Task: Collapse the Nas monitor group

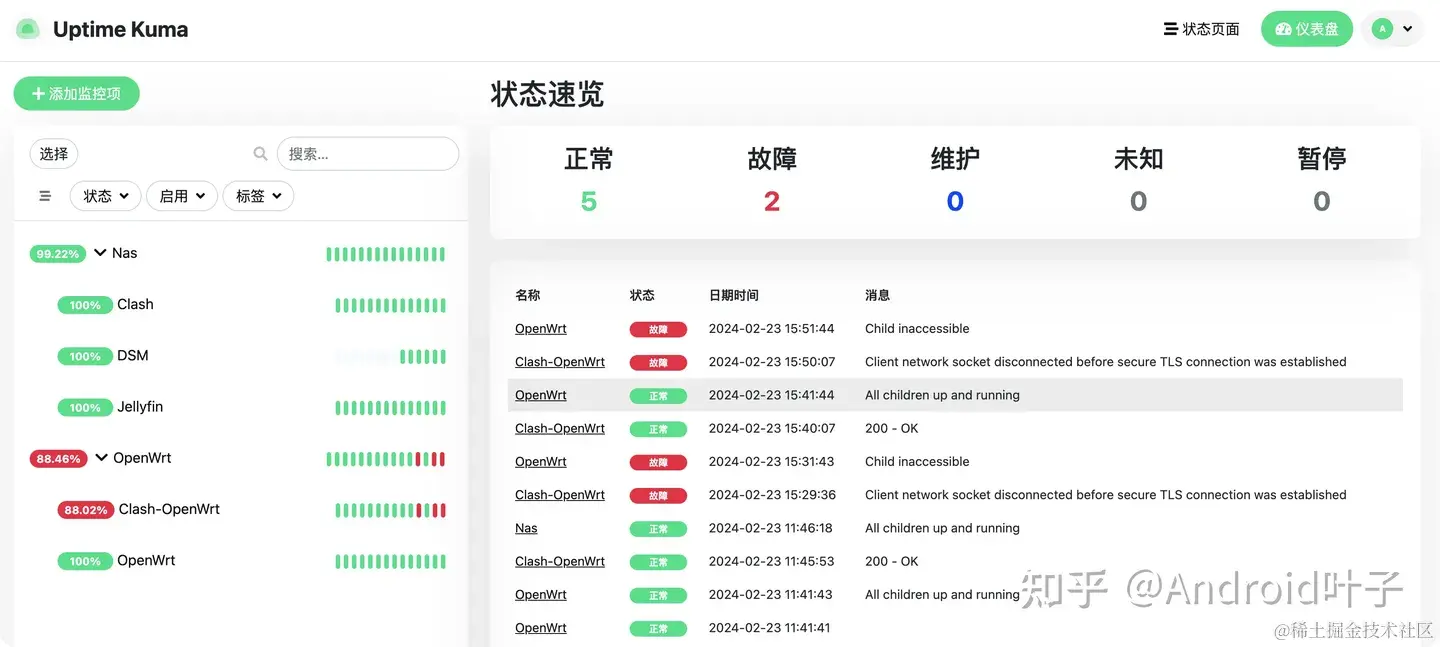Action: (x=100, y=253)
